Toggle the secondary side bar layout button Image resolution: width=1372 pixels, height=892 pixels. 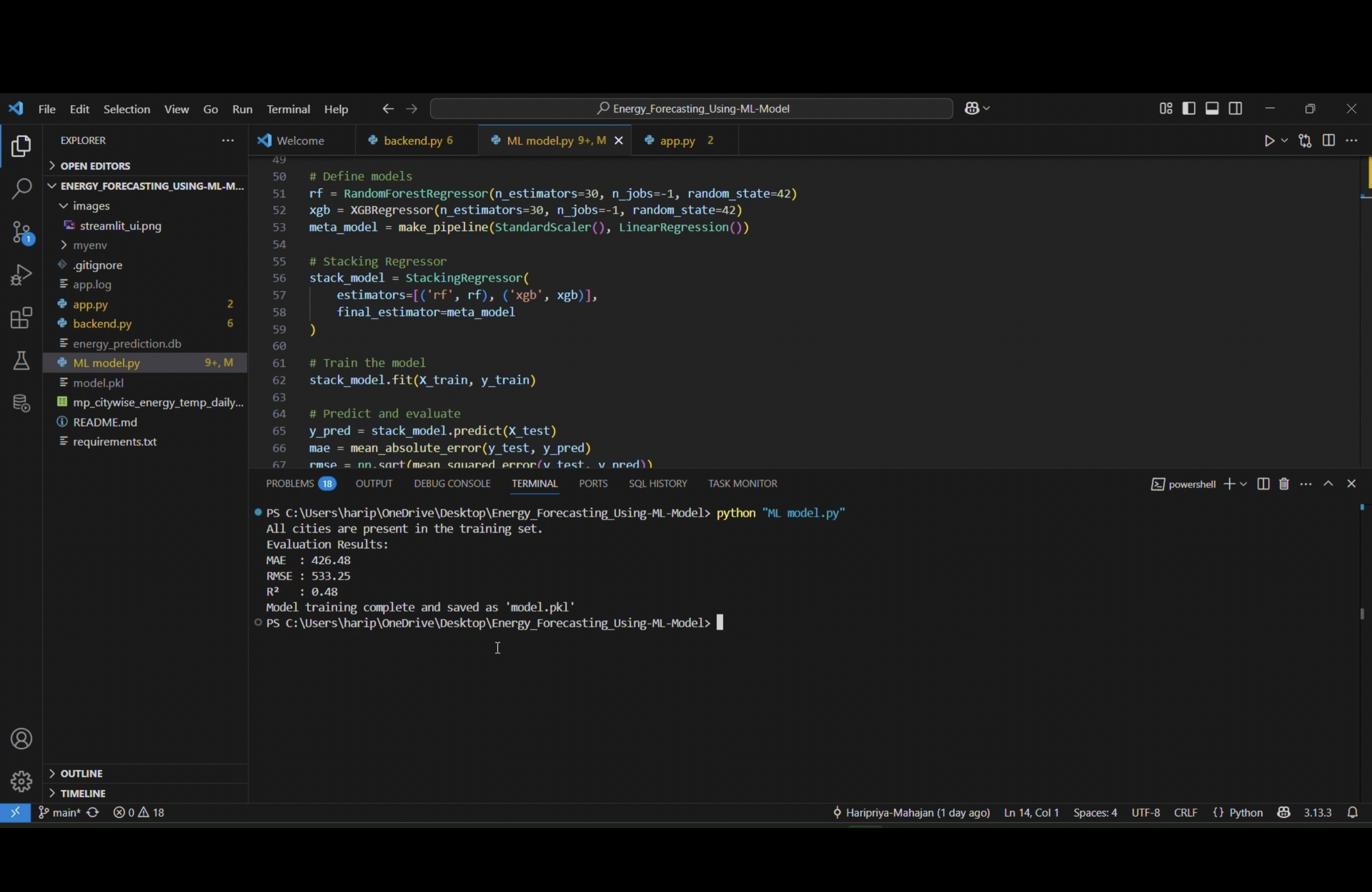[x=1235, y=109]
